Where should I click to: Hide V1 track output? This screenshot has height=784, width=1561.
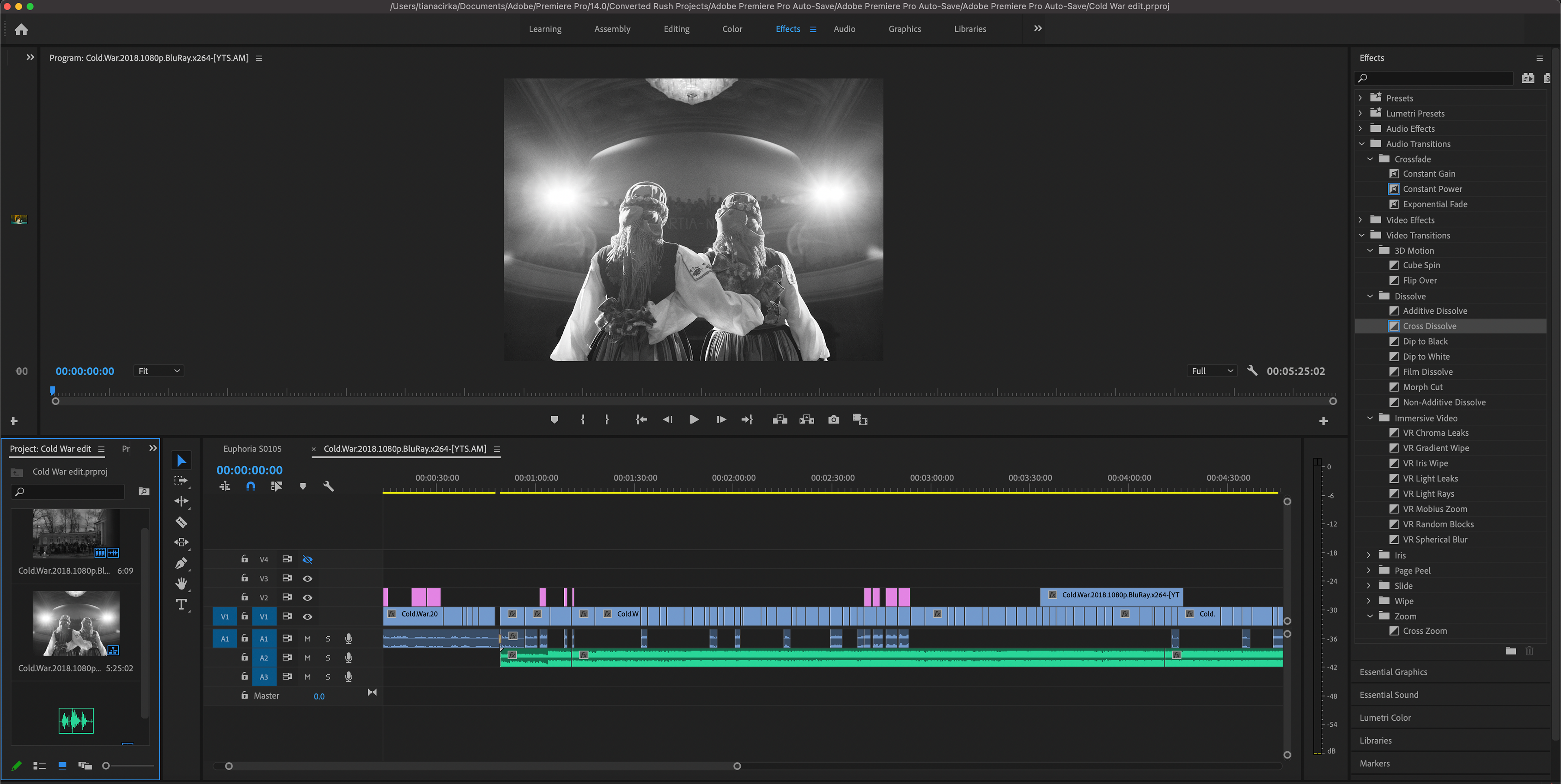tap(307, 616)
